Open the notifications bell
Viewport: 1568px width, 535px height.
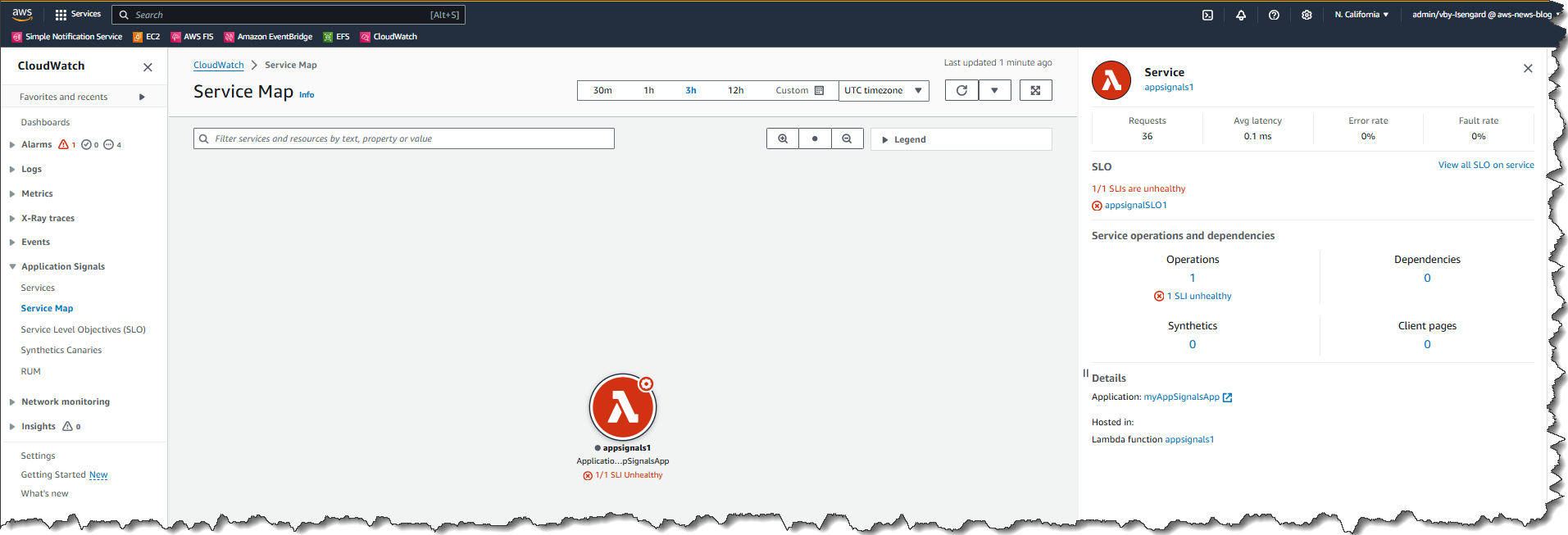click(1241, 15)
